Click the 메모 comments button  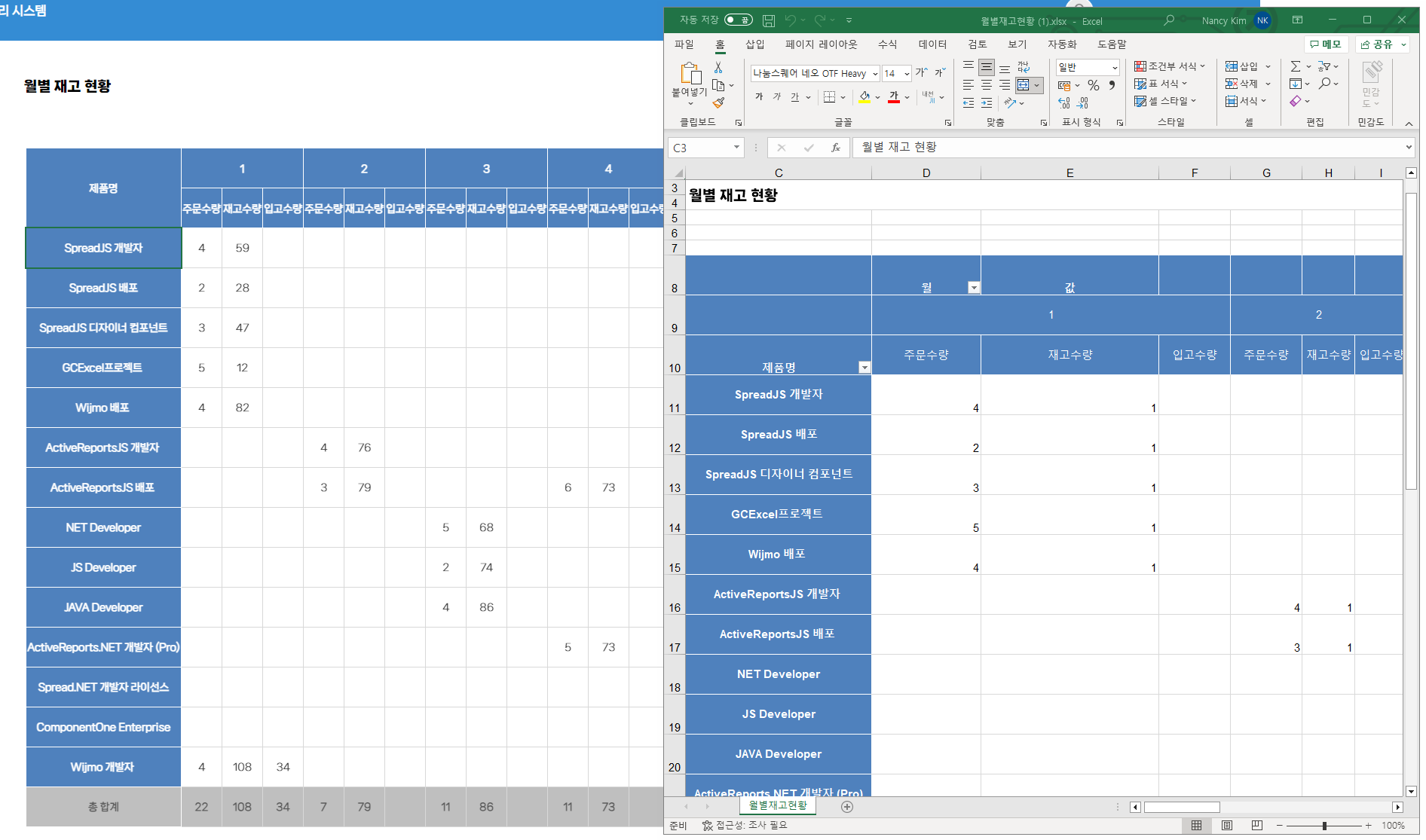[1326, 44]
